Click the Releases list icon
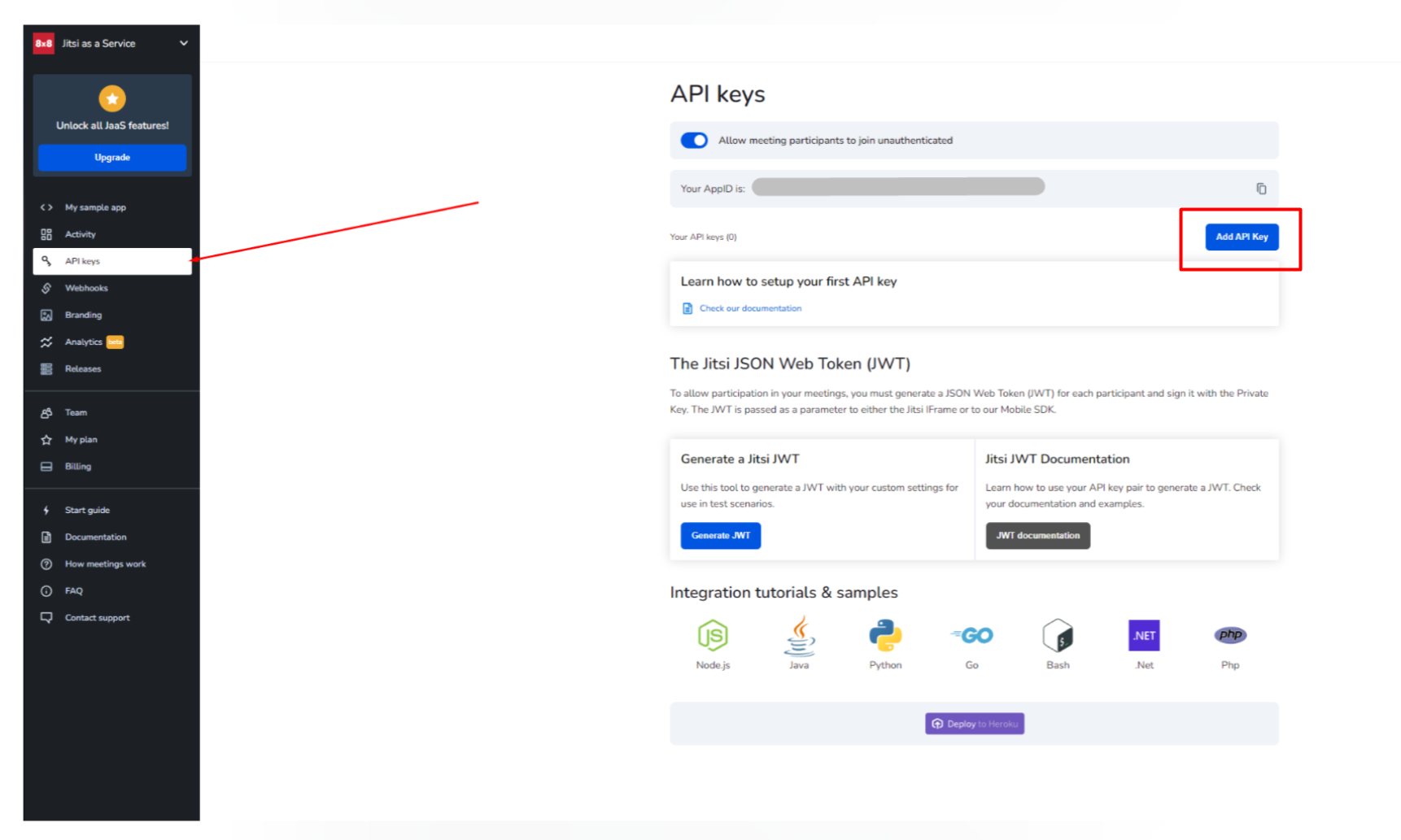 click(46, 369)
